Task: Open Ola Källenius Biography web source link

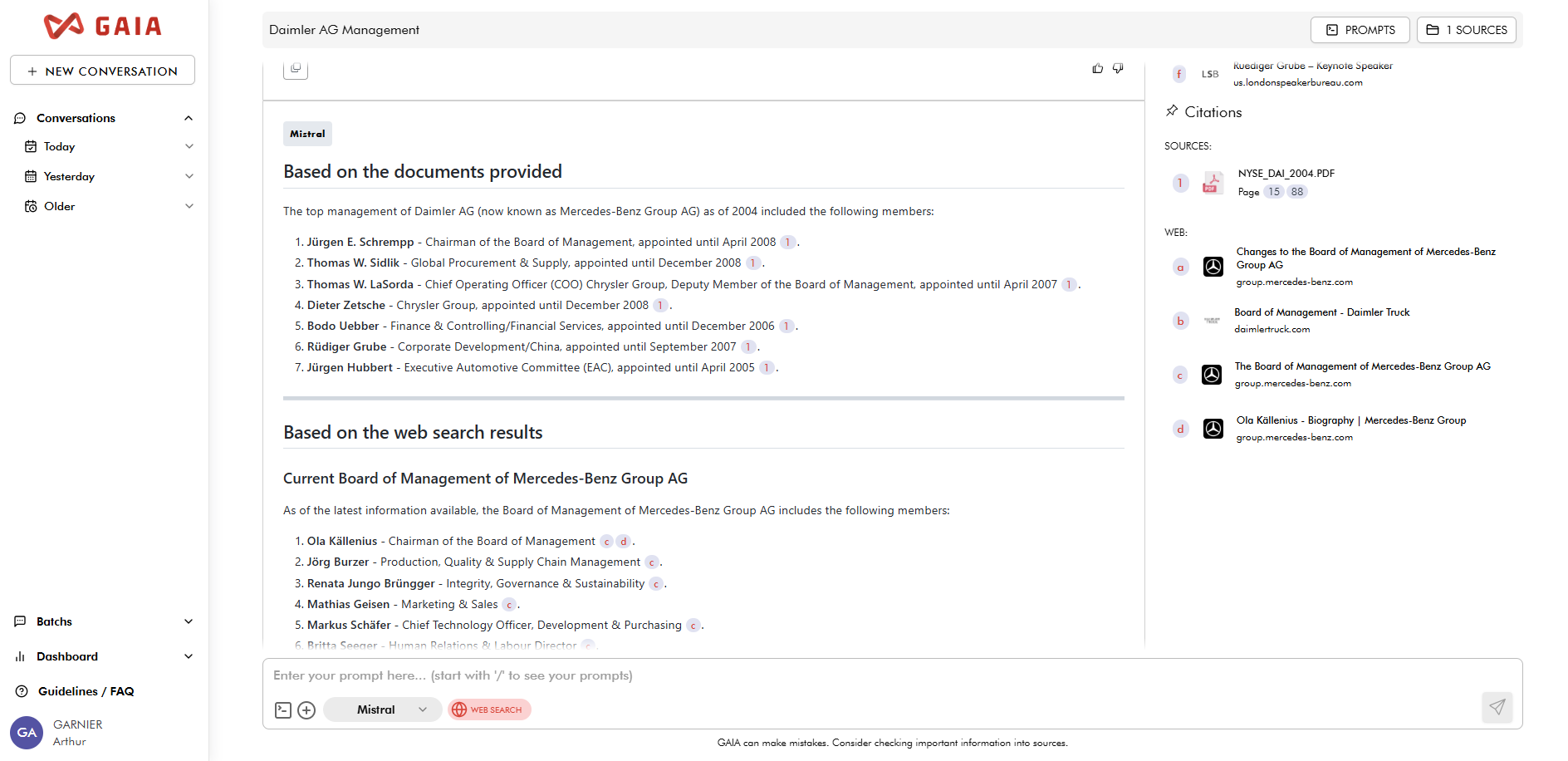Action: coord(1350,420)
